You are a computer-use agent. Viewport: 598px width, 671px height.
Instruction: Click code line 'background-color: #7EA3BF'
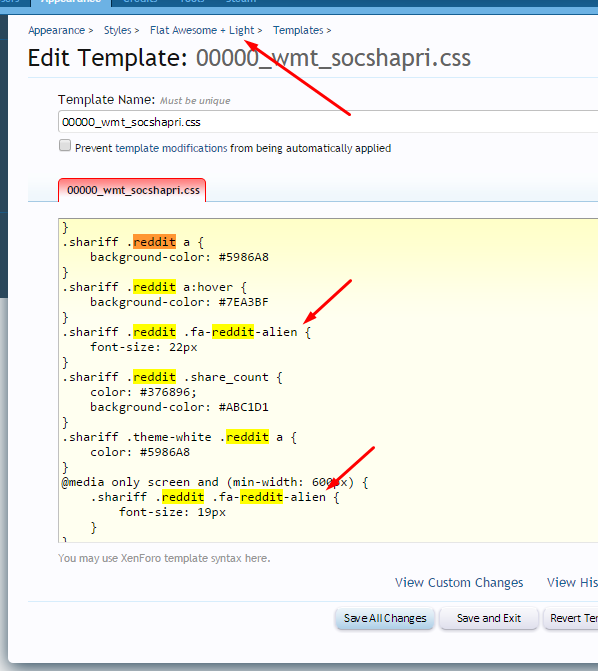coord(179,302)
